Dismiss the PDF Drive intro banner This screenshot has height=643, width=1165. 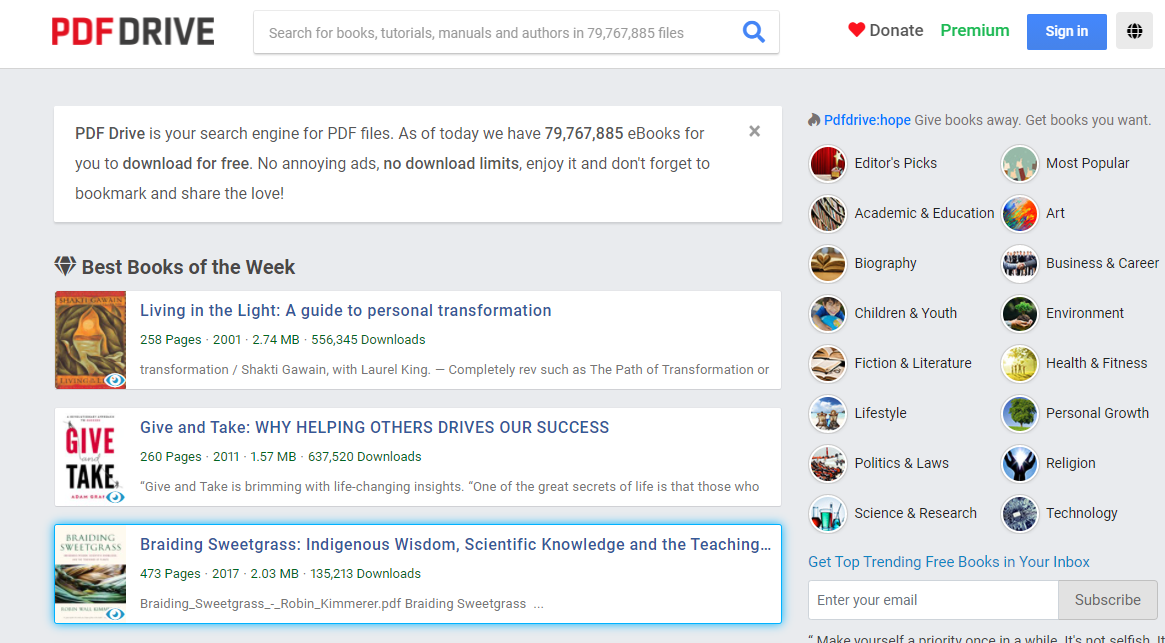tap(754, 132)
